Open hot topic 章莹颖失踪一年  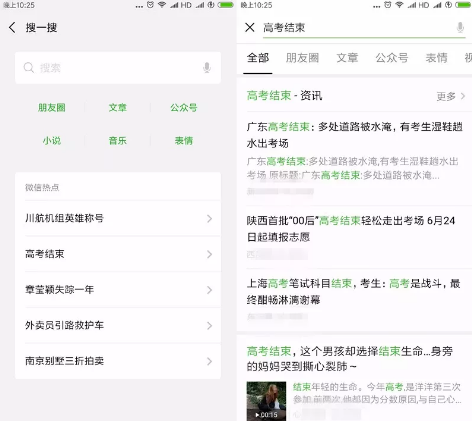click(x=118, y=290)
